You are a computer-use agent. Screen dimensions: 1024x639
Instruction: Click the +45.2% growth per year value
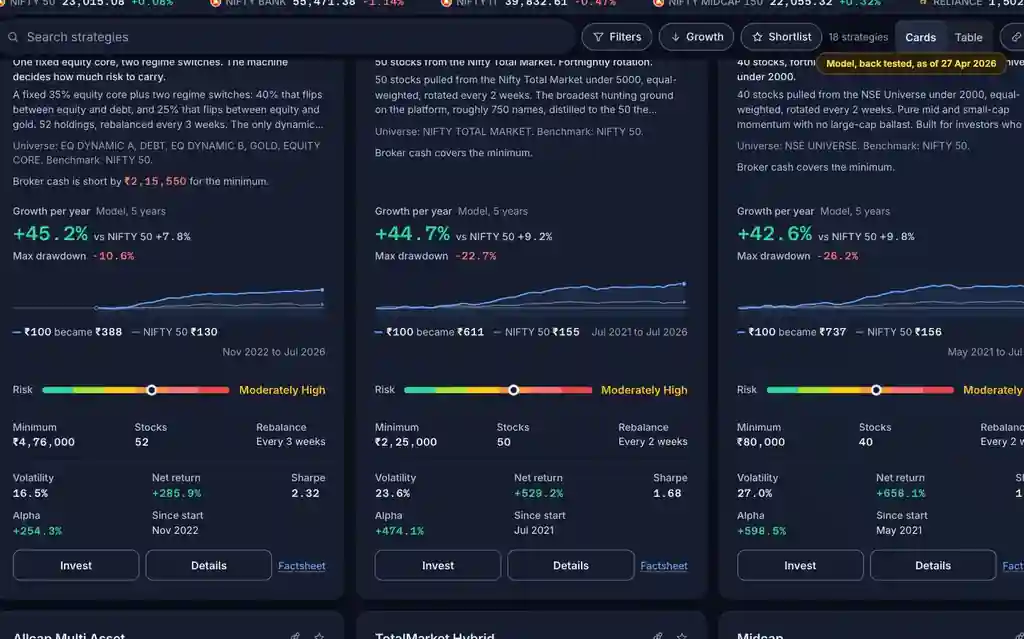(x=50, y=234)
